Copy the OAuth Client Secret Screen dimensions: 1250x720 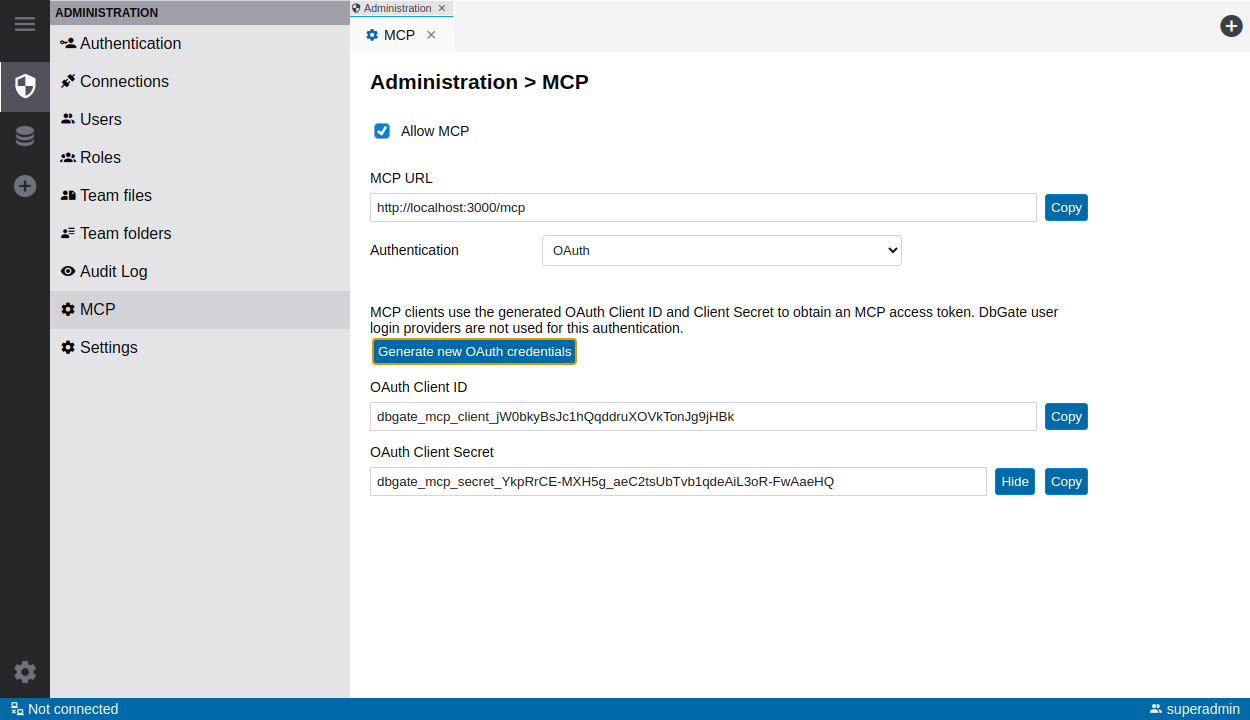[x=1066, y=481]
